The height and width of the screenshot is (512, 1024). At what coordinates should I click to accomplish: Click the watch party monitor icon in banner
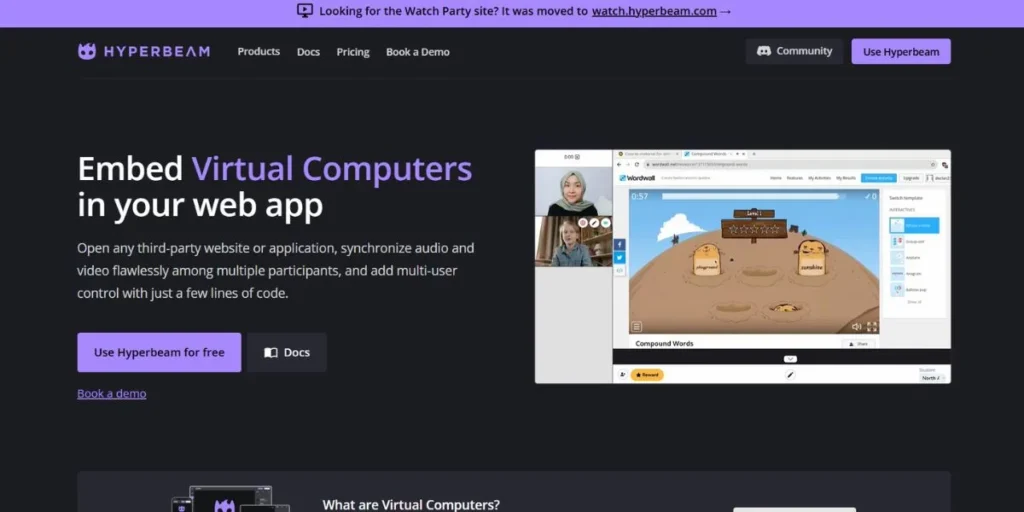tap(305, 10)
